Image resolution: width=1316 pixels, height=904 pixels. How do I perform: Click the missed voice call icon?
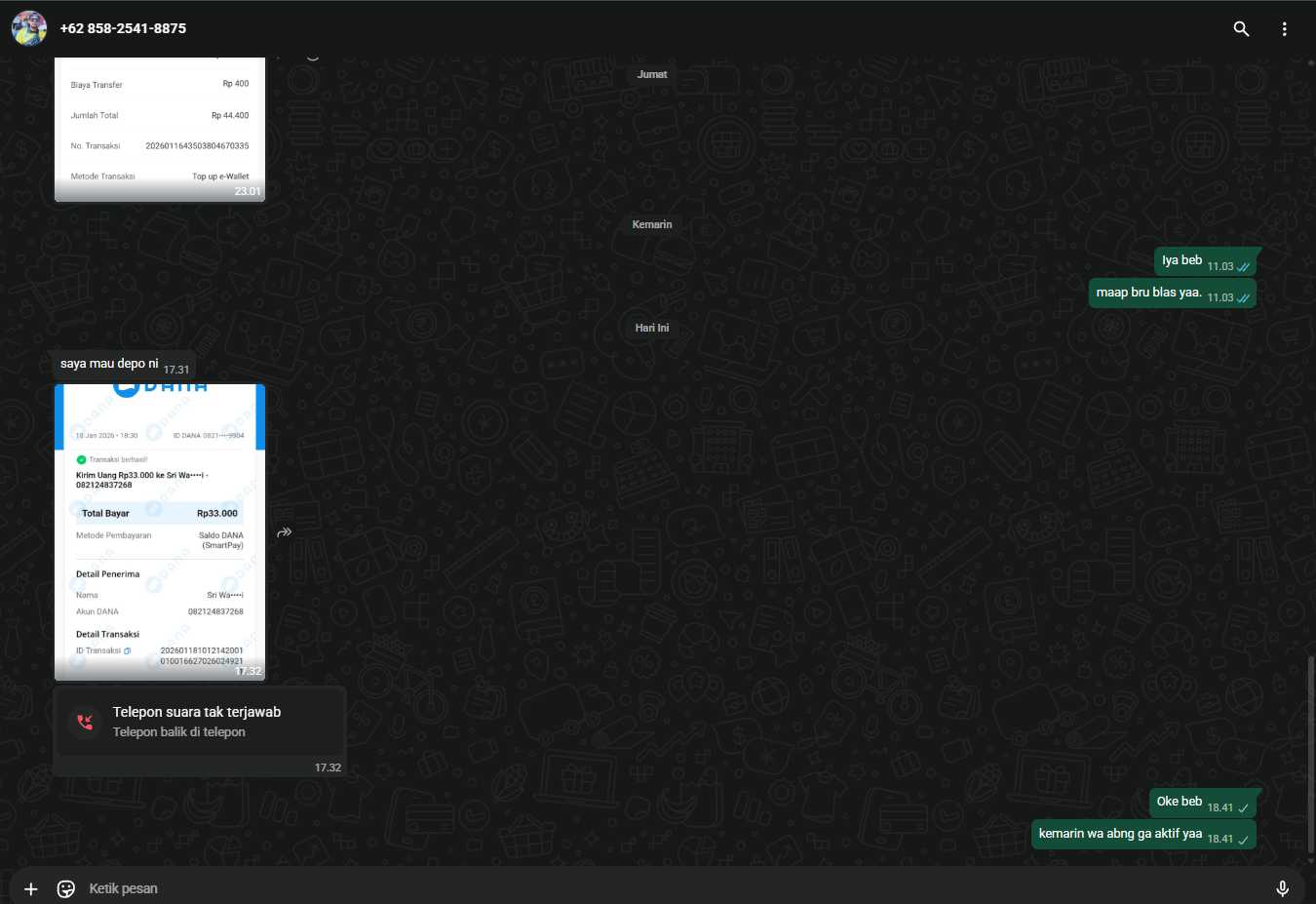click(x=85, y=722)
